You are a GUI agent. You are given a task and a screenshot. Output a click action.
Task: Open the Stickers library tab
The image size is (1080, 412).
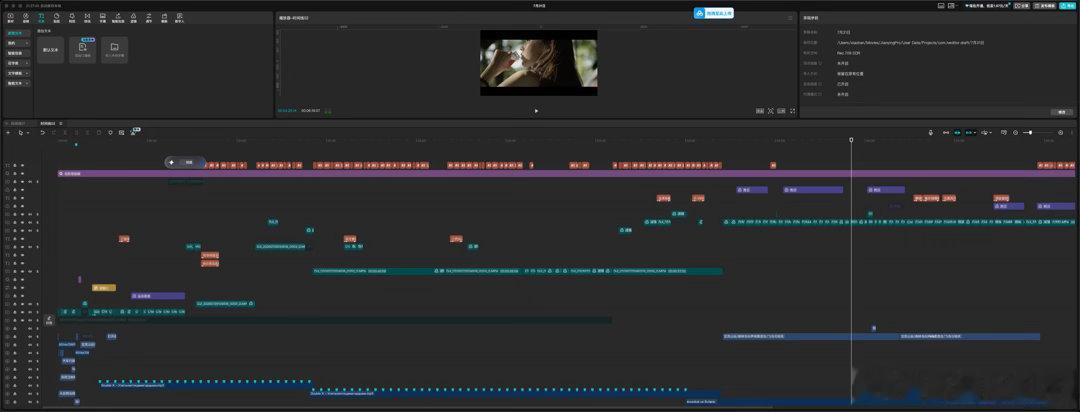(x=56, y=17)
